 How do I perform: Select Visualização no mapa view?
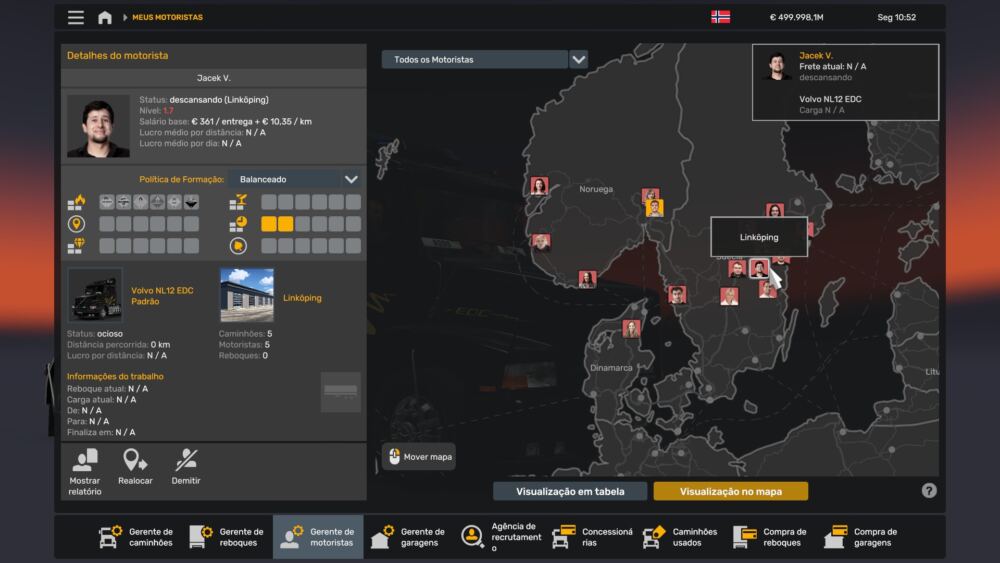pyautogui.click(x=730, y=491)
